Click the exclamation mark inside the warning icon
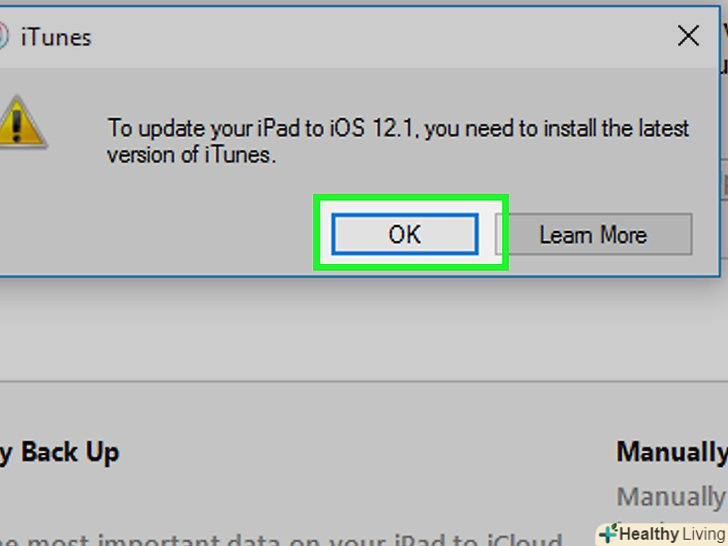 (x=17, y=126)
